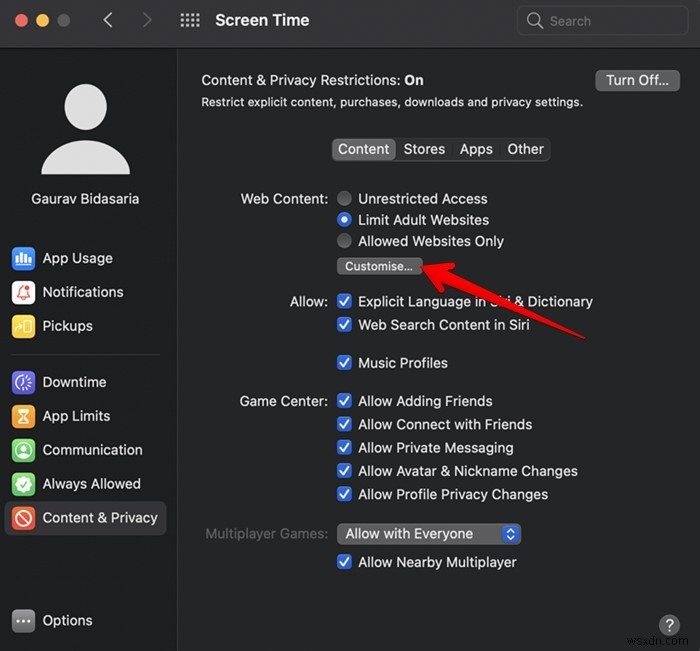Viewport: 700px width, 651px height.
Task: Switch to the Other tab
Action: [525, 149]
